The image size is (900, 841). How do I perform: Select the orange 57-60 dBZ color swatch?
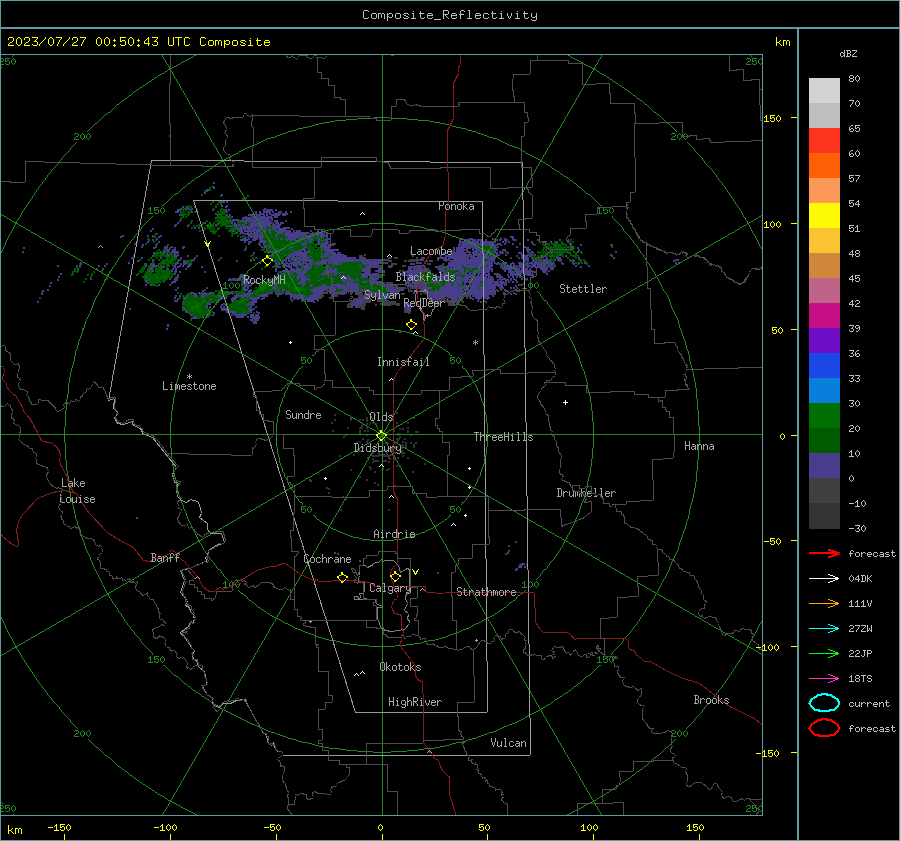click(824, 166)
